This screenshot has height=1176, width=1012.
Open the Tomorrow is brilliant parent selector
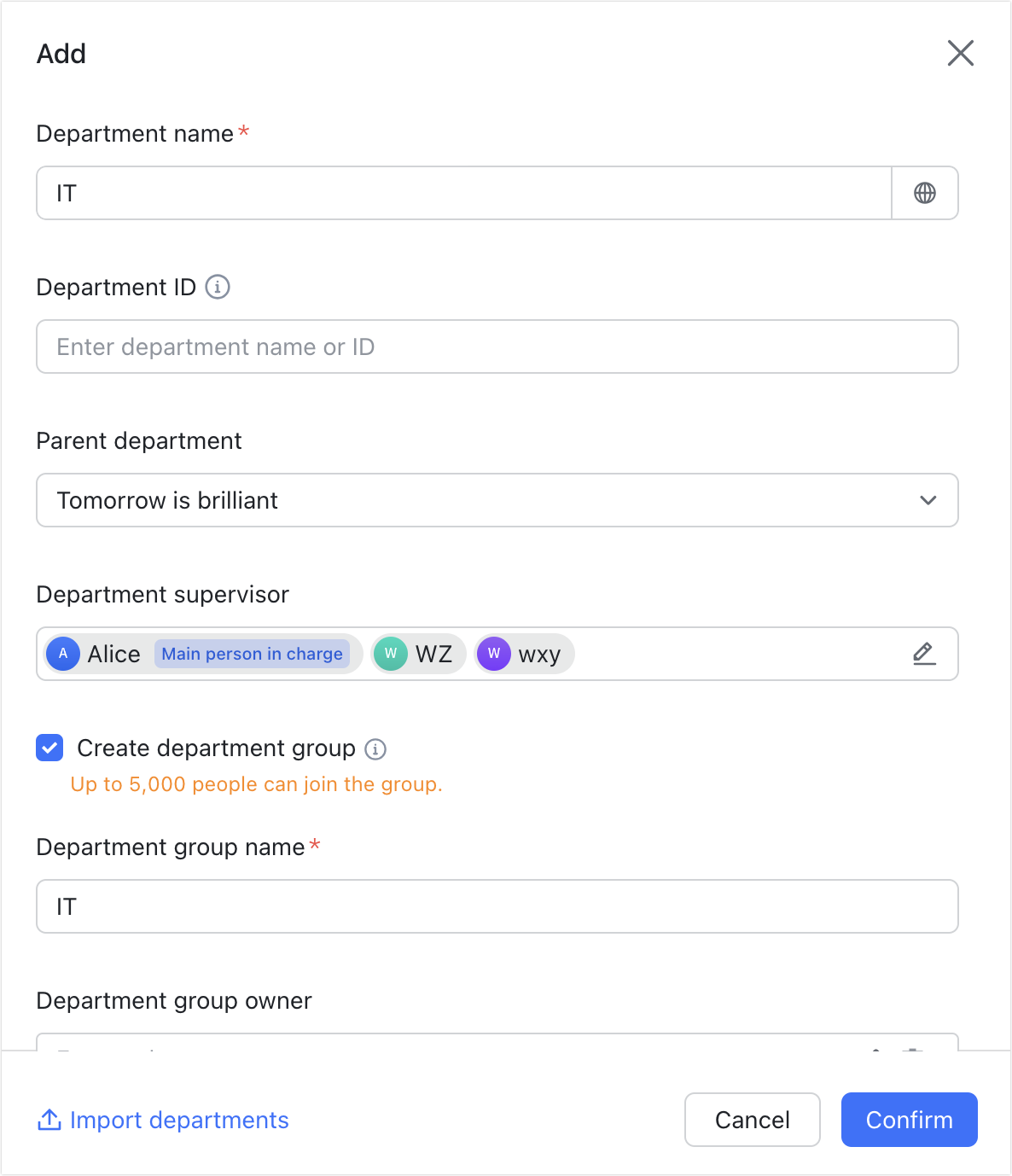pos(497,500)
